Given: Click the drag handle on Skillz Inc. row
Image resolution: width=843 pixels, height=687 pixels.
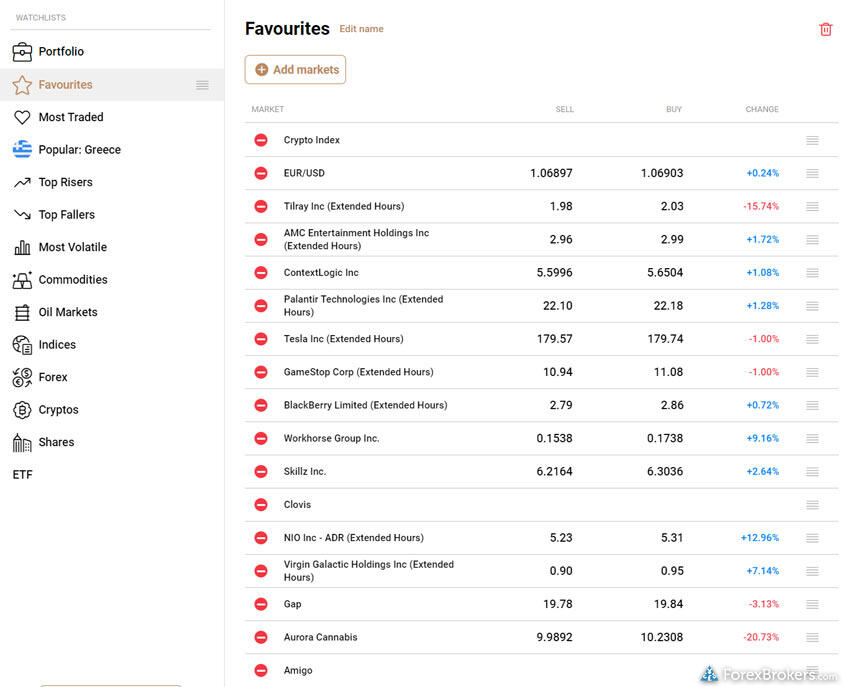Looking at the screenshot, I should click(812, 472).
